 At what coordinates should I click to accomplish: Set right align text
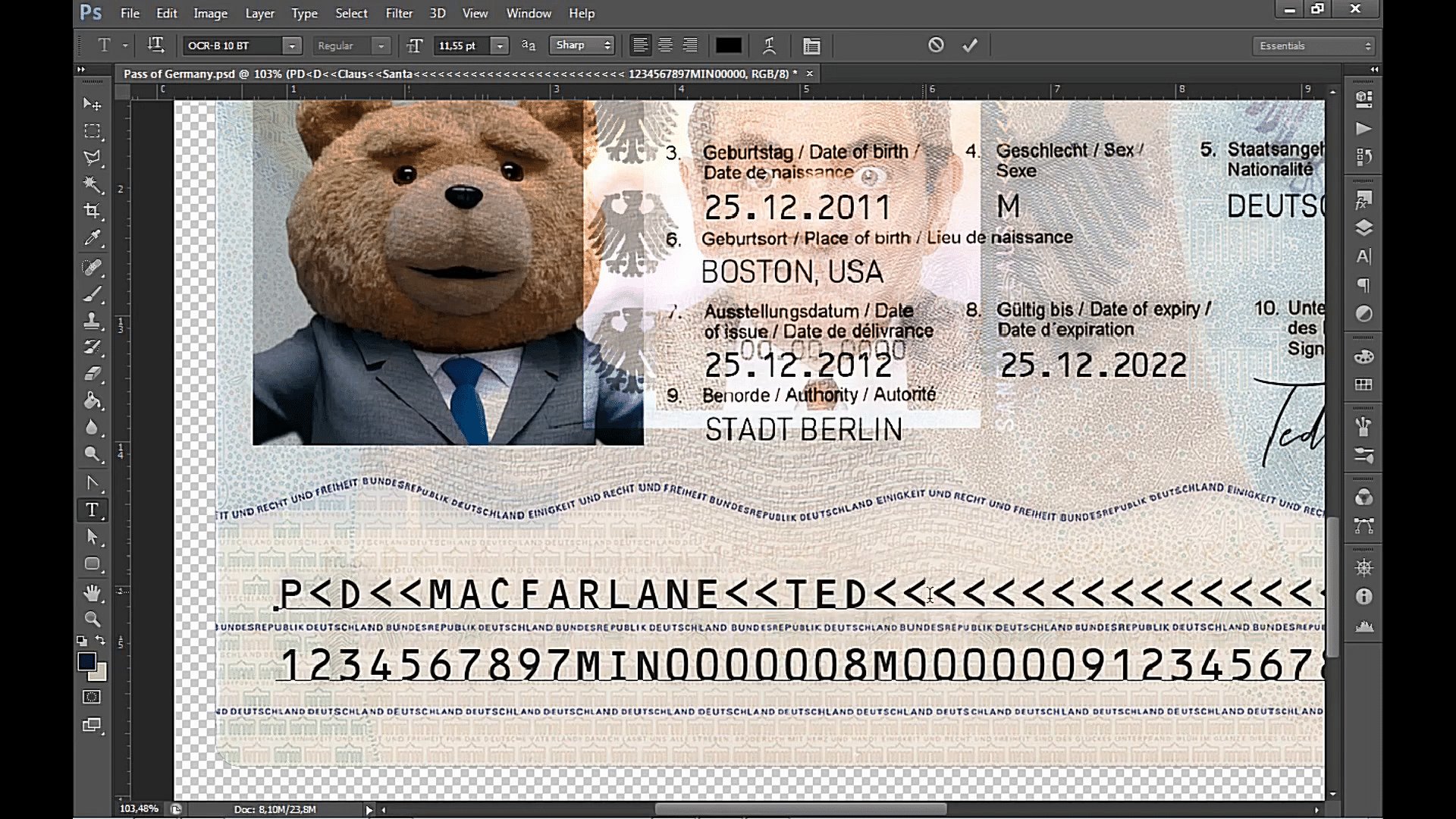690,45
